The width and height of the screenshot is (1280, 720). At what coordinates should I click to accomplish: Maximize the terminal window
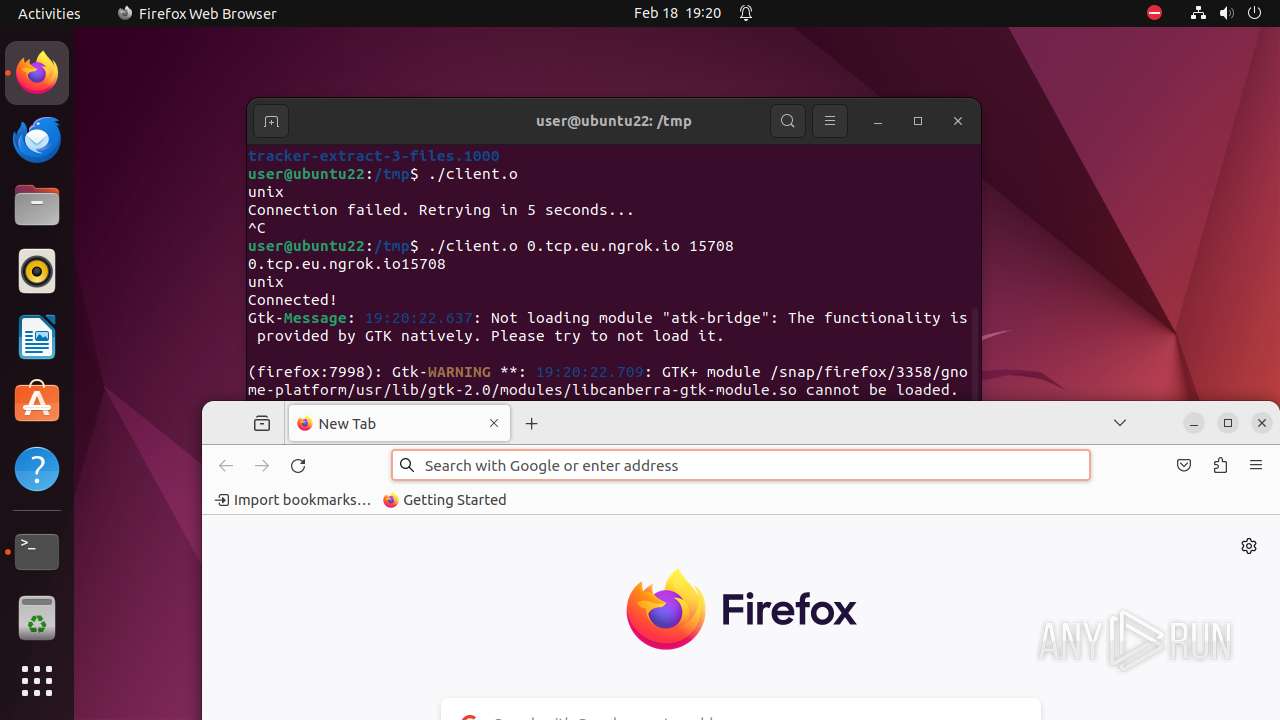[x=918, y=121]
